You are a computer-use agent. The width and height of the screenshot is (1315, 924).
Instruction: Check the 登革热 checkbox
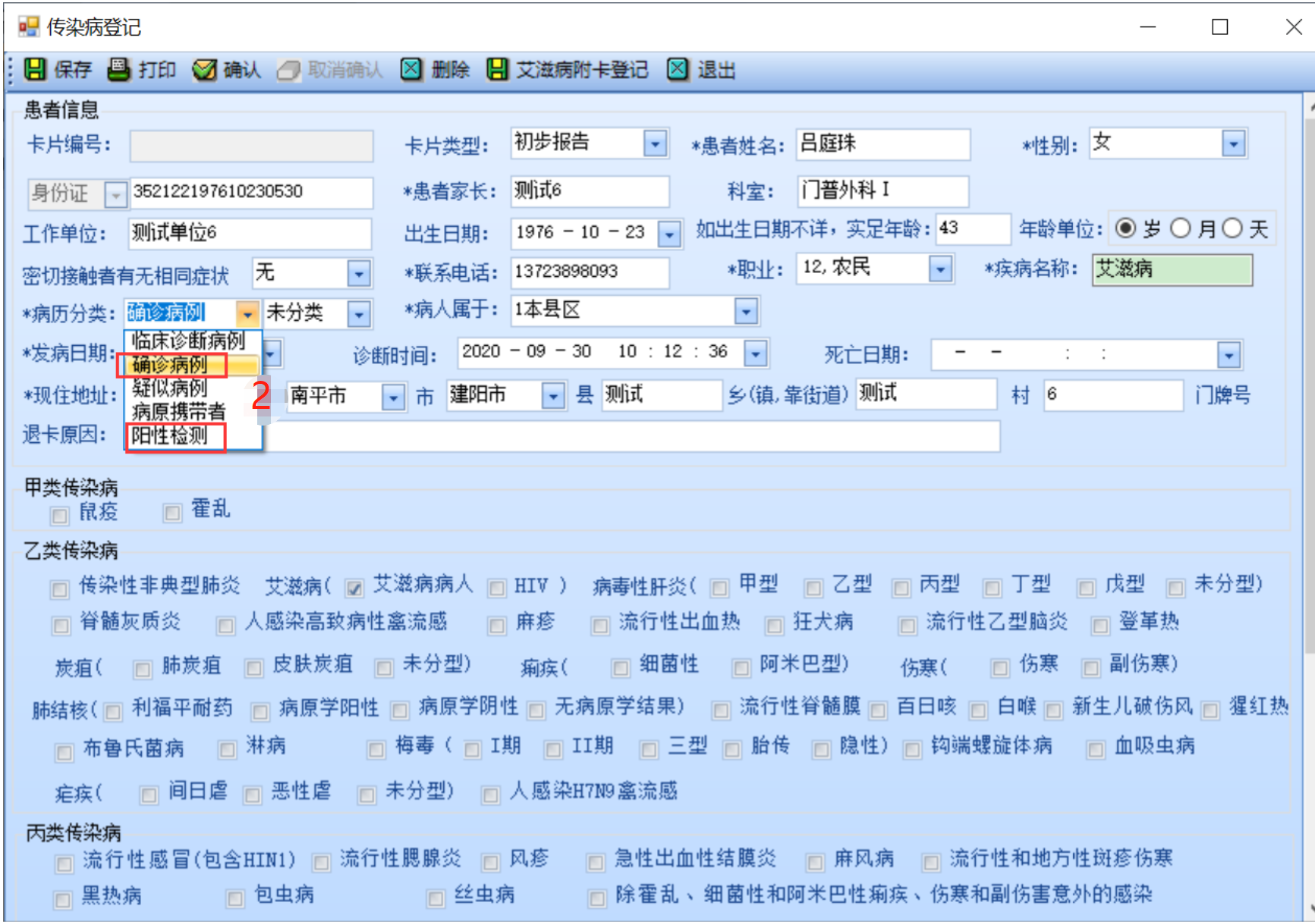(1100, 626)
